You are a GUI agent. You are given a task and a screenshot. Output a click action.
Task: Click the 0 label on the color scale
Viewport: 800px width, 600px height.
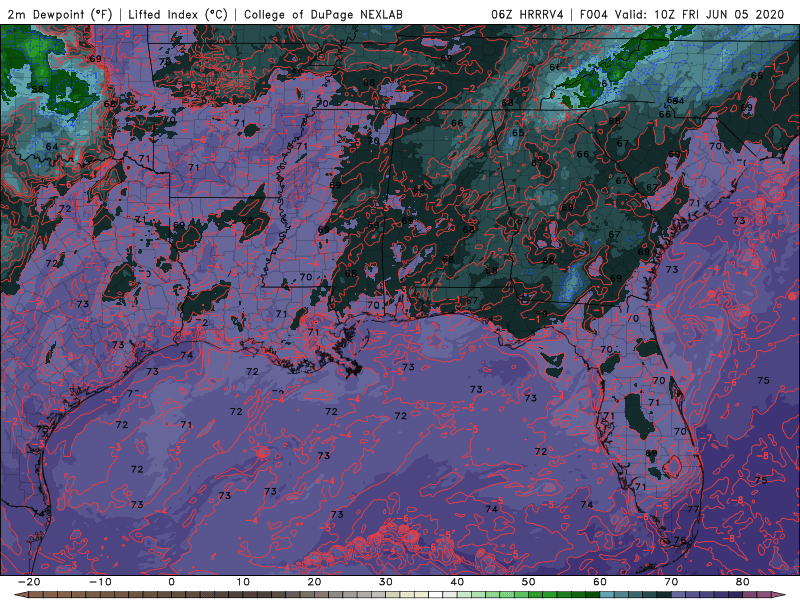tap(171, 582)
